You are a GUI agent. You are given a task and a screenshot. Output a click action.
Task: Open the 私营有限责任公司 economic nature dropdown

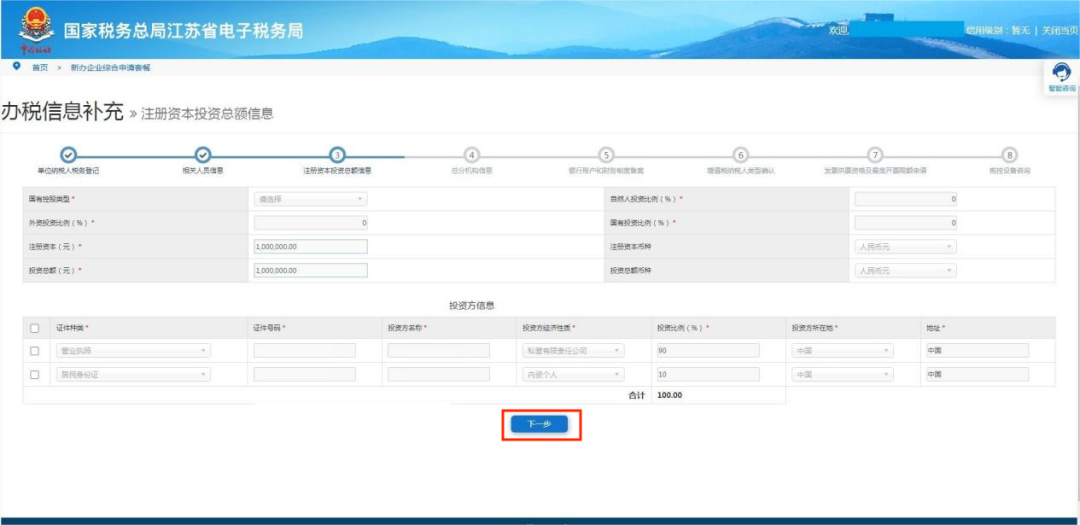tap(573, 351)
